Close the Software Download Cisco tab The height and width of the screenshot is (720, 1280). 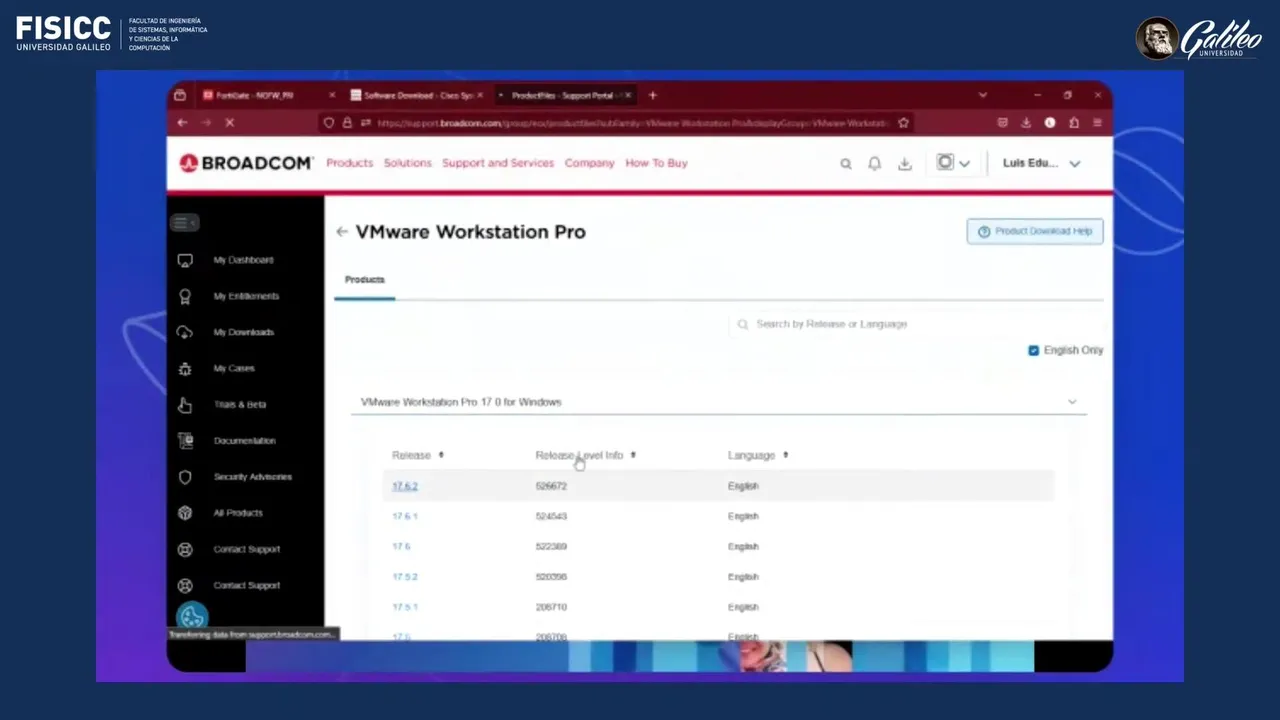point(480,95)
